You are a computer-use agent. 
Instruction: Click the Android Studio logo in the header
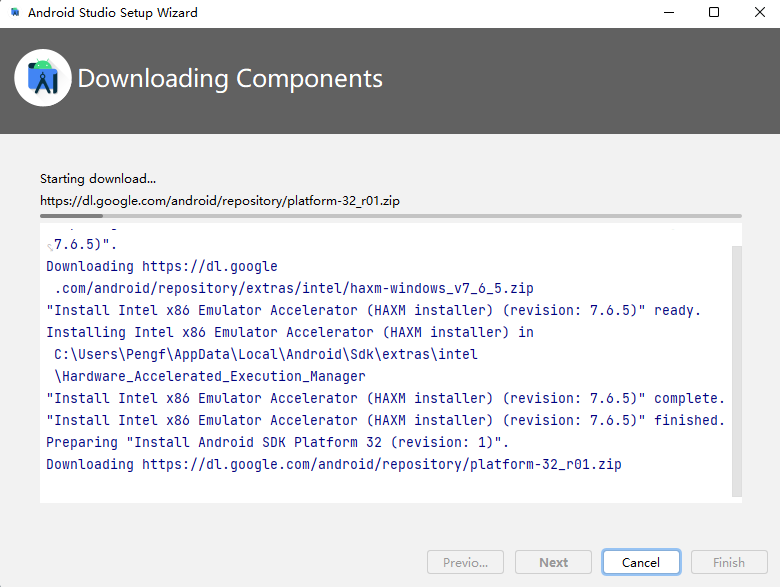click(43, 78)
